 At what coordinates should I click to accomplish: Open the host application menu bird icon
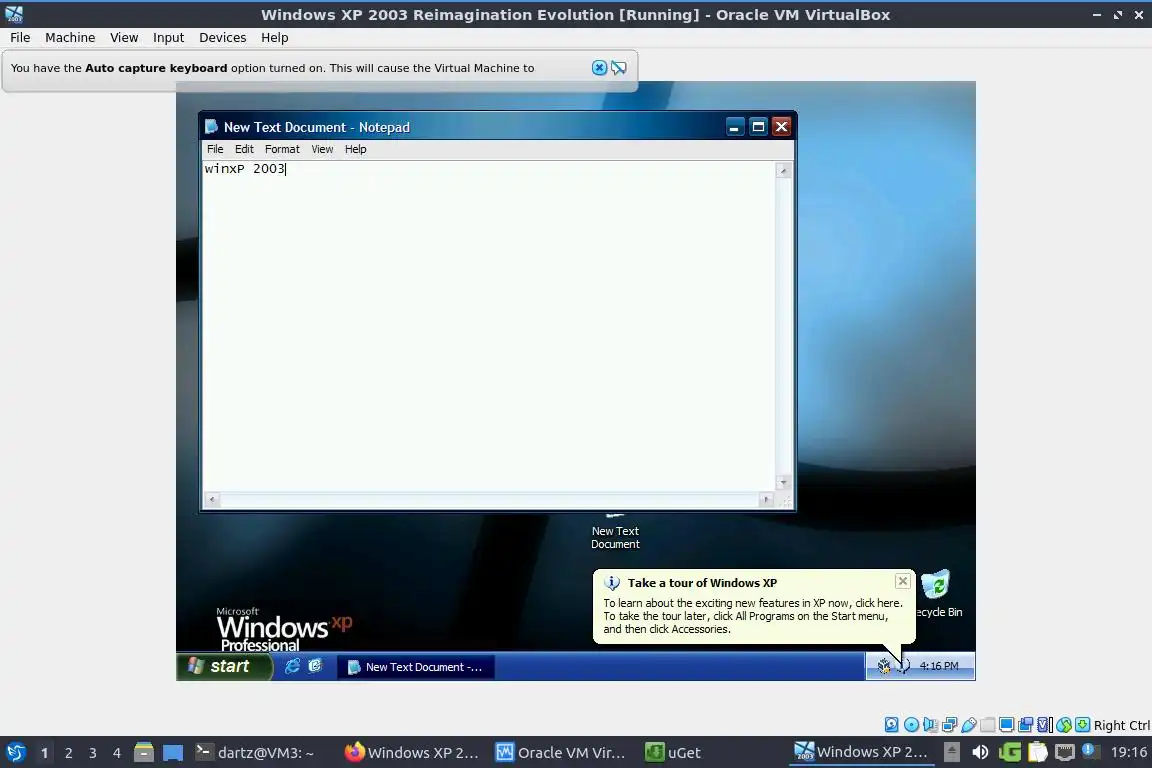[x=15, y=752]
